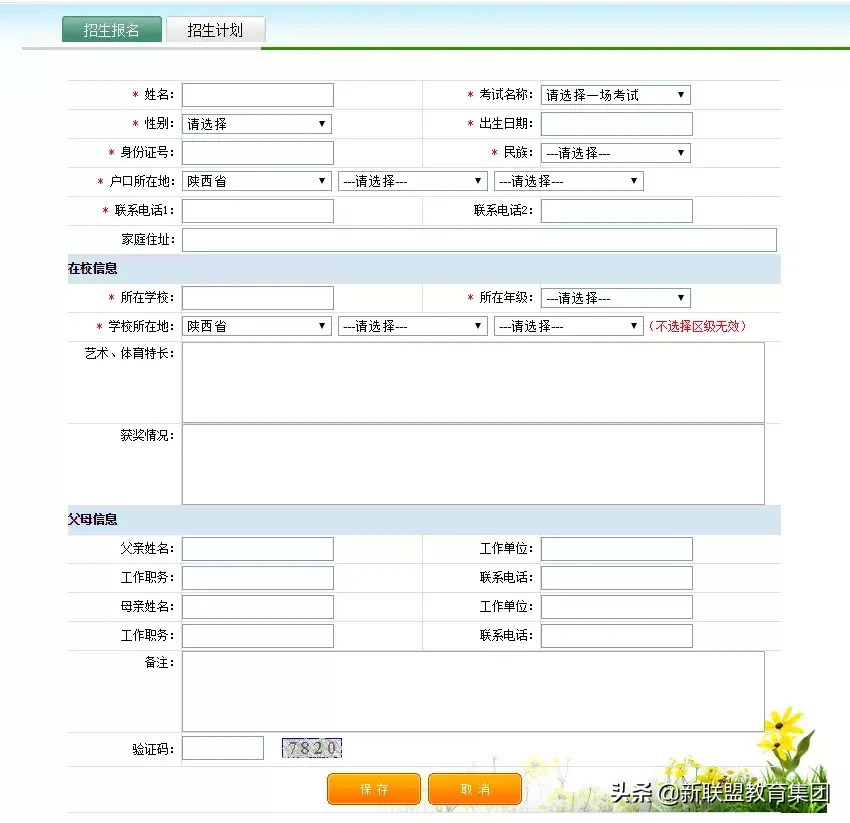
Task: Switch to the 招生报名 tab
Action: pos(111,29)
